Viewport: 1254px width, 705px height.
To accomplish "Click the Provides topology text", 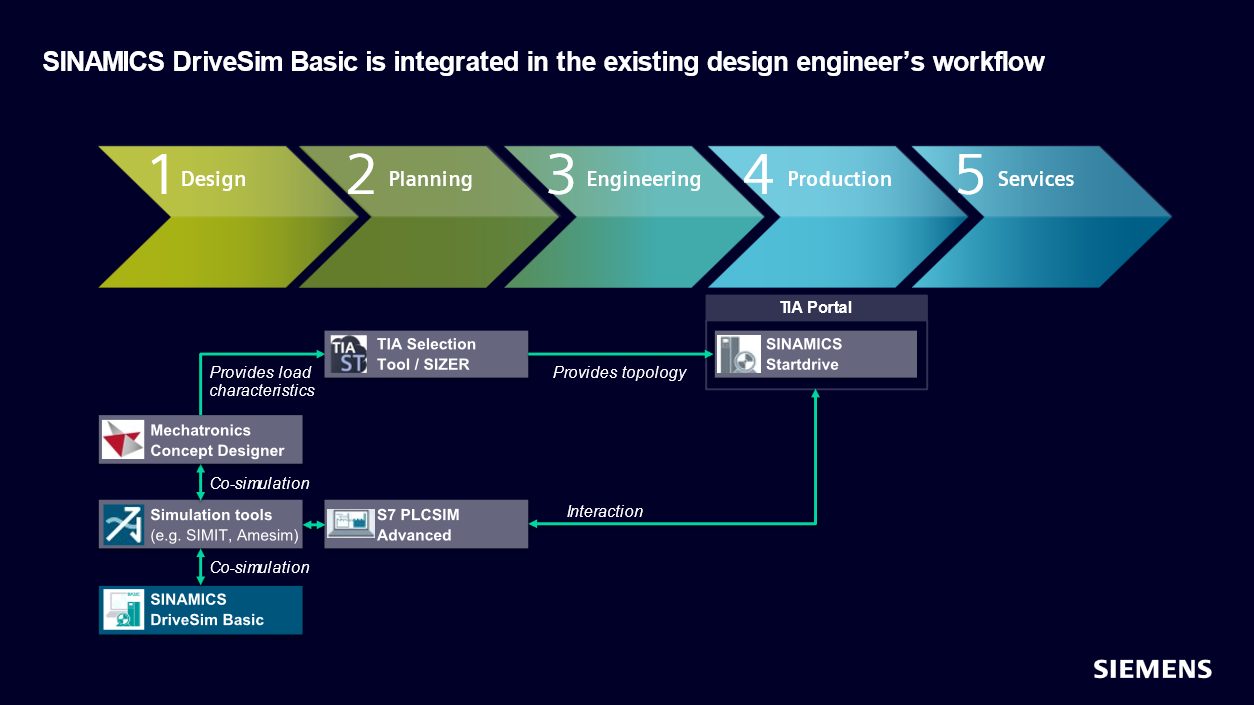I will (620, 372).
